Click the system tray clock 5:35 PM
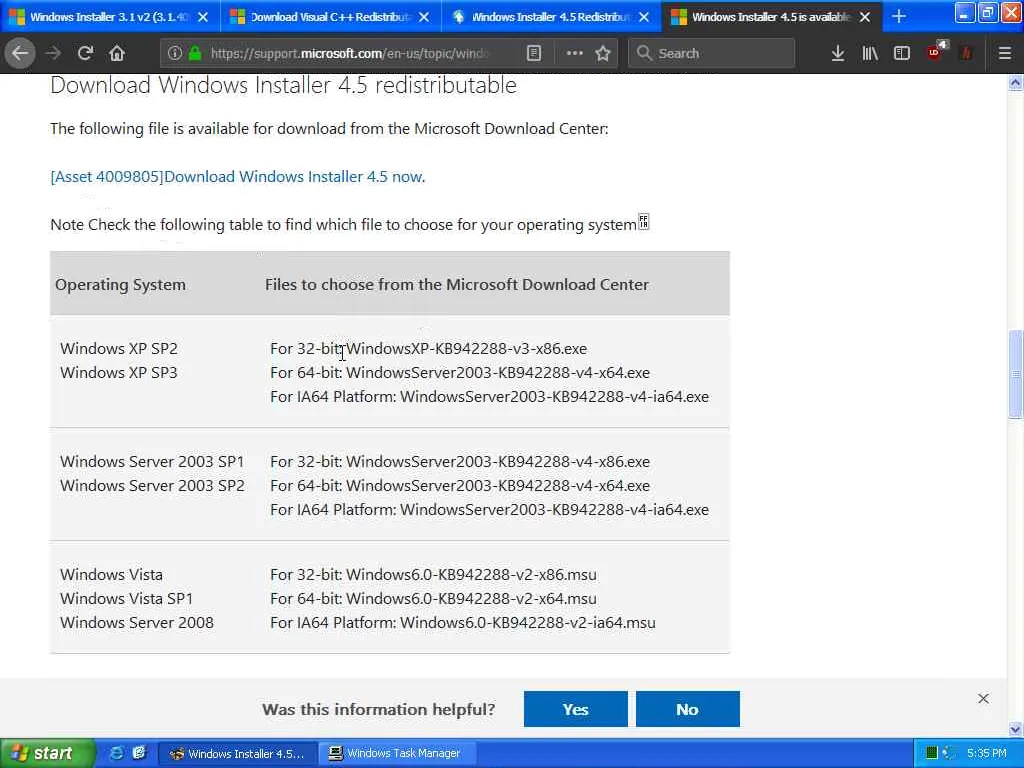 986,754
